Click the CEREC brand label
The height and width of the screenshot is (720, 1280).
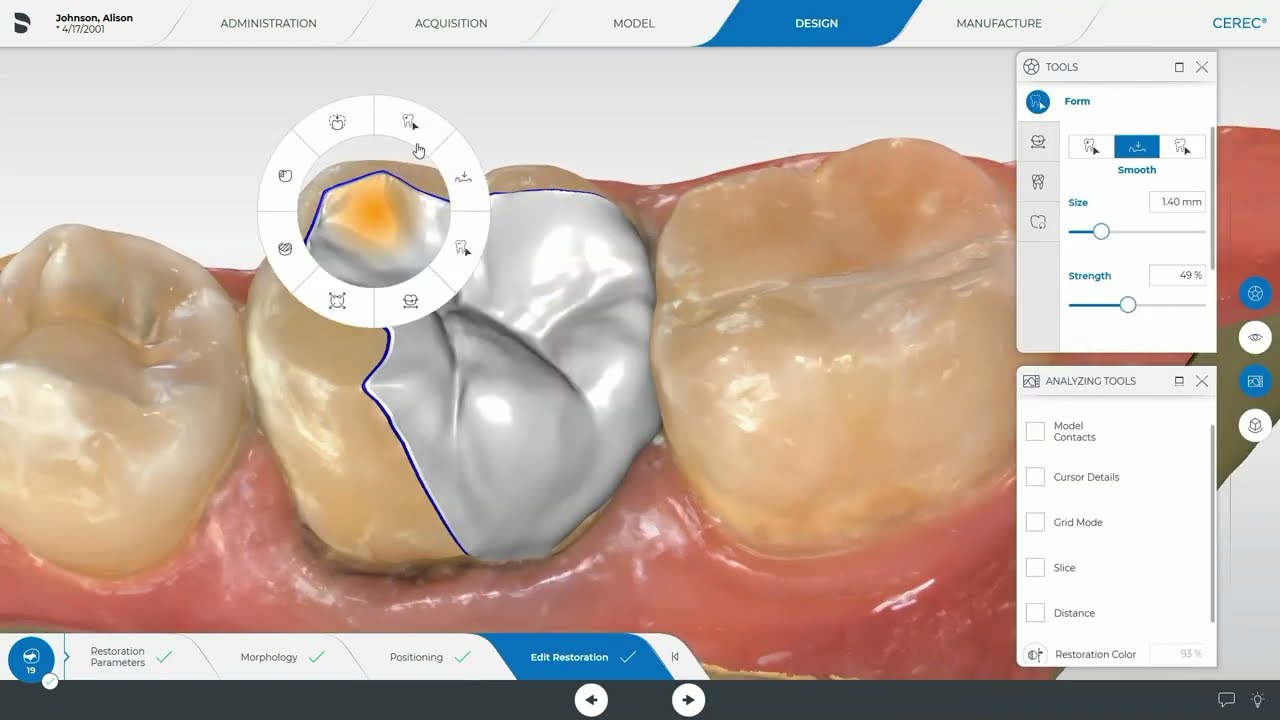pos(1239,23)
